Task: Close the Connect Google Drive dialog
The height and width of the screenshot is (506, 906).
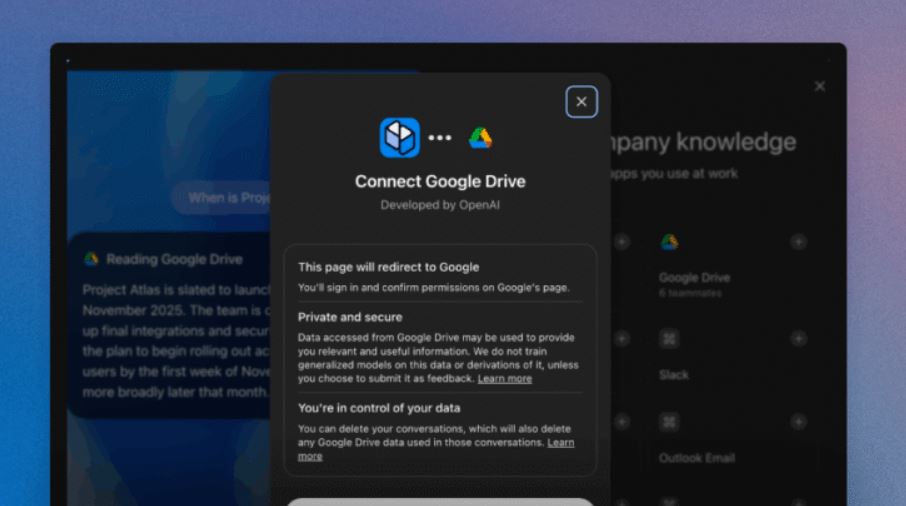Action: click(x=581, y=102)
